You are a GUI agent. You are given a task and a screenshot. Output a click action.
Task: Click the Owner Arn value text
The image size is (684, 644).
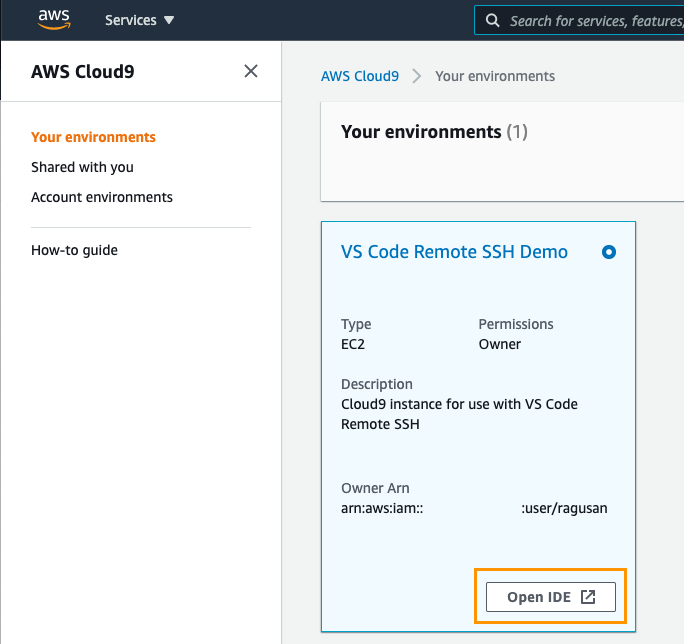point(474,508)
